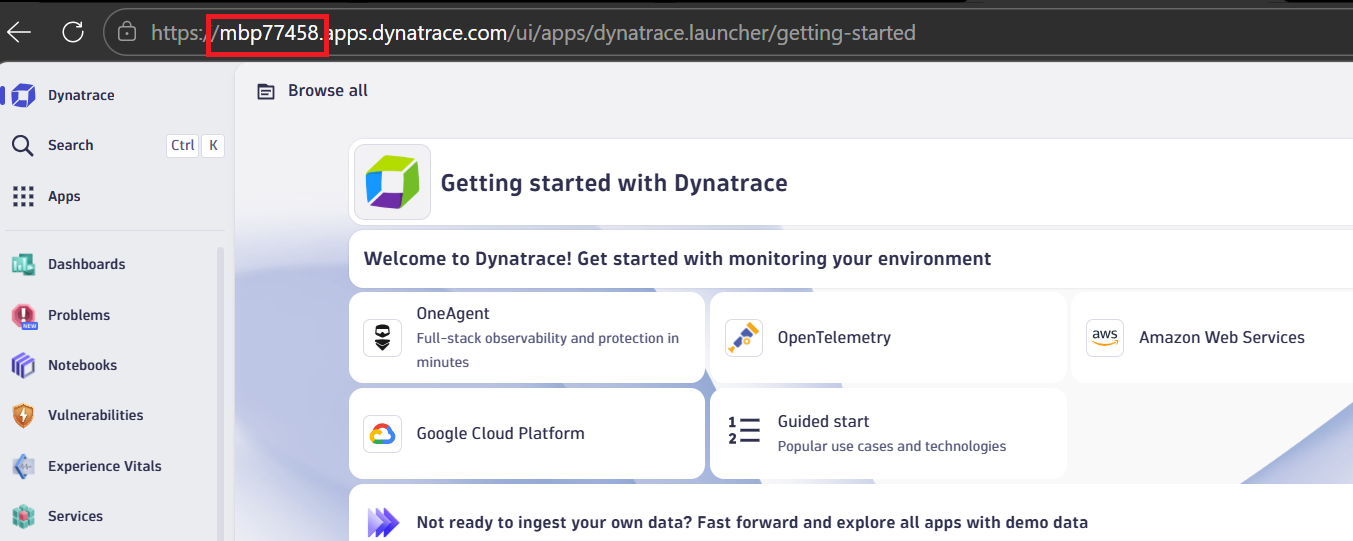The image size is (1353, 541).
Task: Click the Guided start numbered list icon
Action: click(744, 432)
